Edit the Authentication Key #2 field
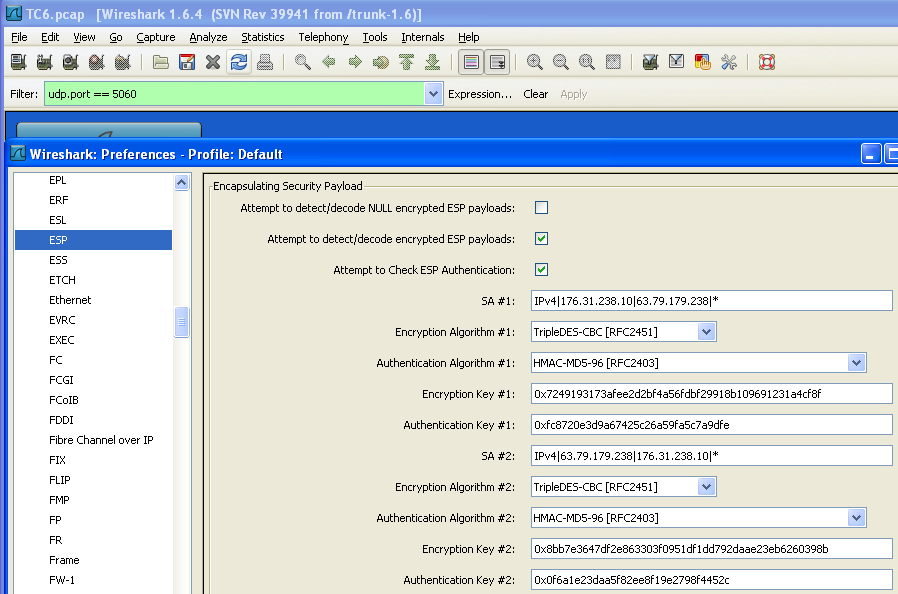The width and height of the screenshot is (898, 594). [x=711, y=580]
